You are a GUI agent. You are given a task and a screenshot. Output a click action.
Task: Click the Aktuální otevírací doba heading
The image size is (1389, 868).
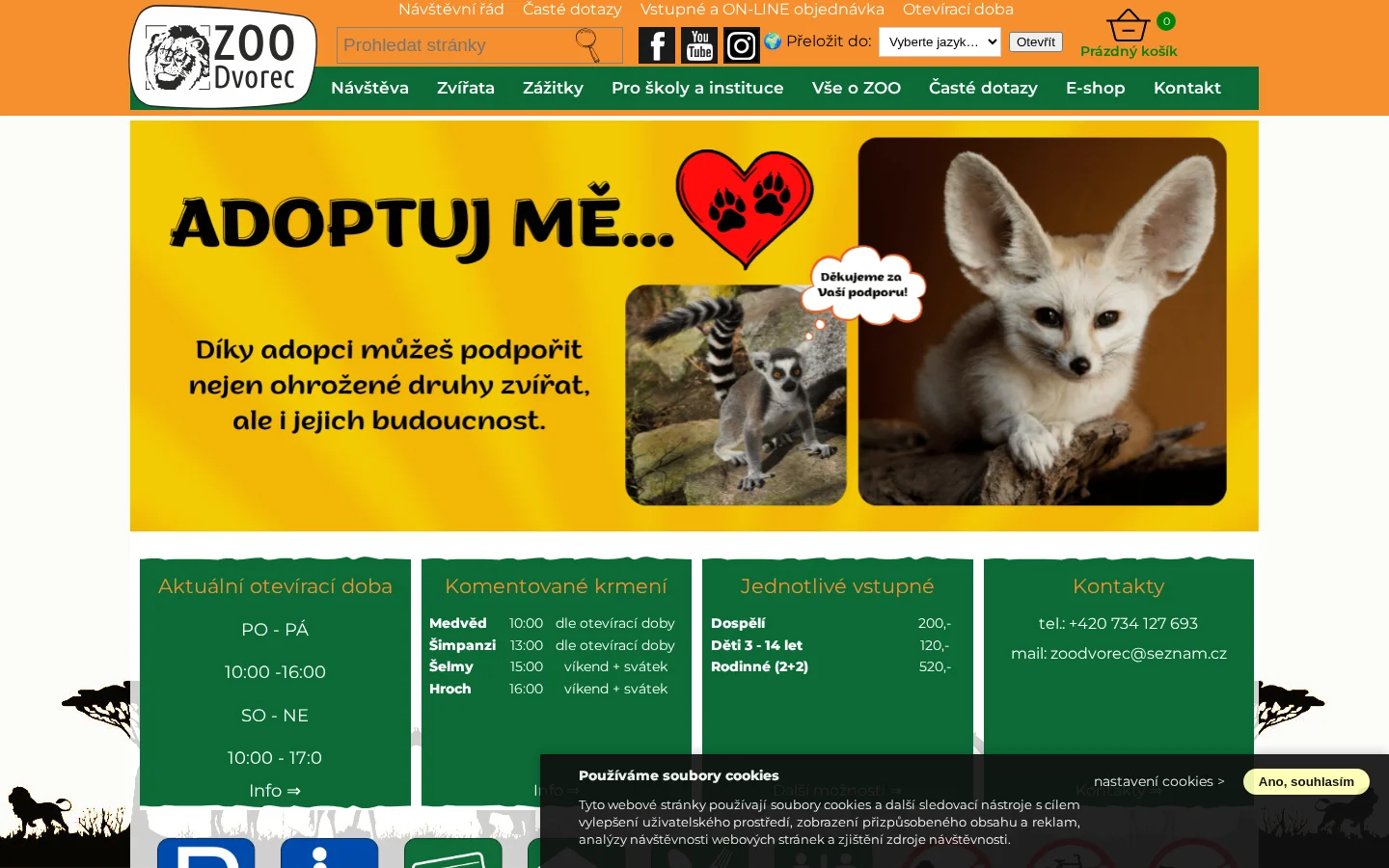click(x=275, y=586)
